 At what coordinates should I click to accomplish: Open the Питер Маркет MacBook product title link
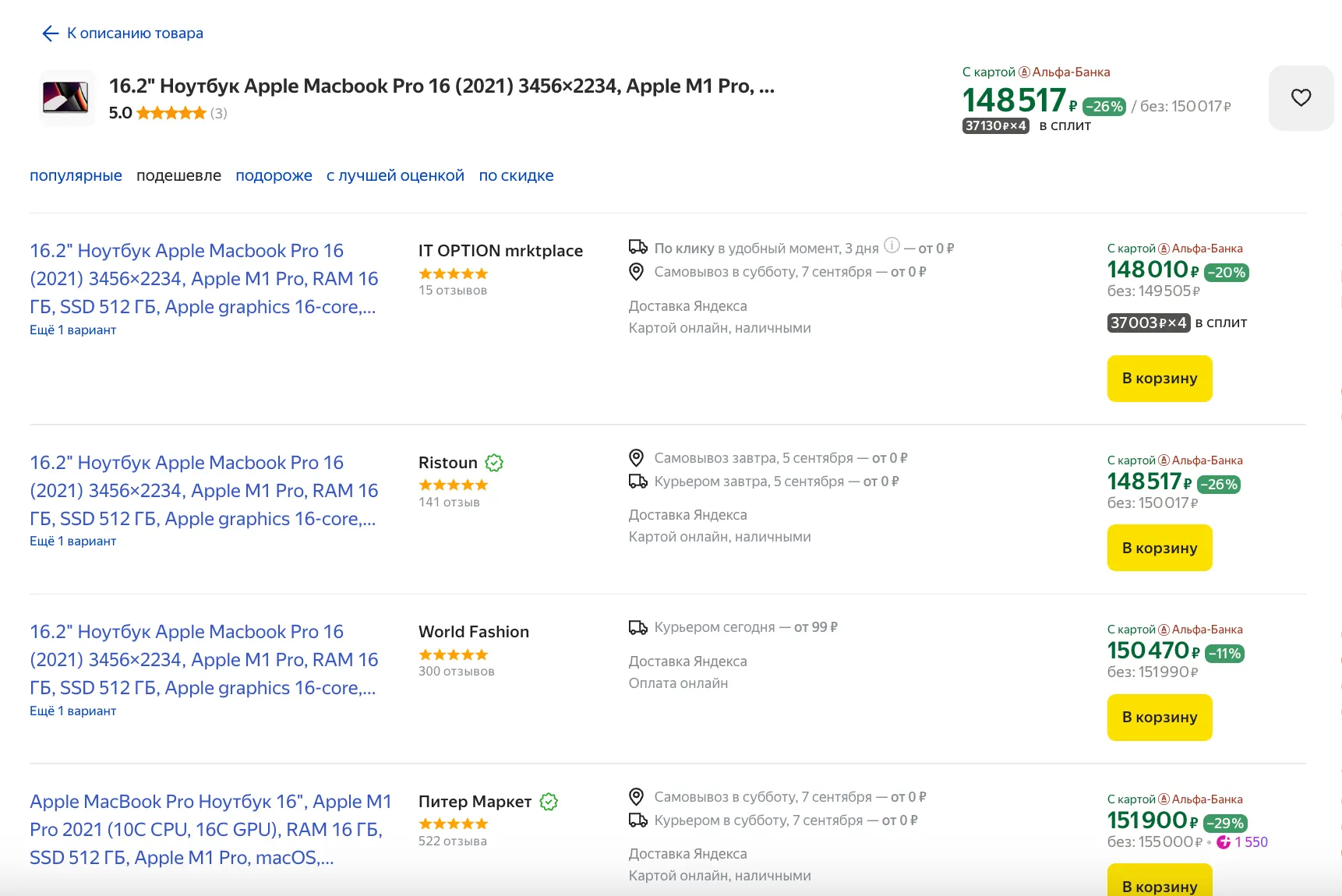[210, 830]
